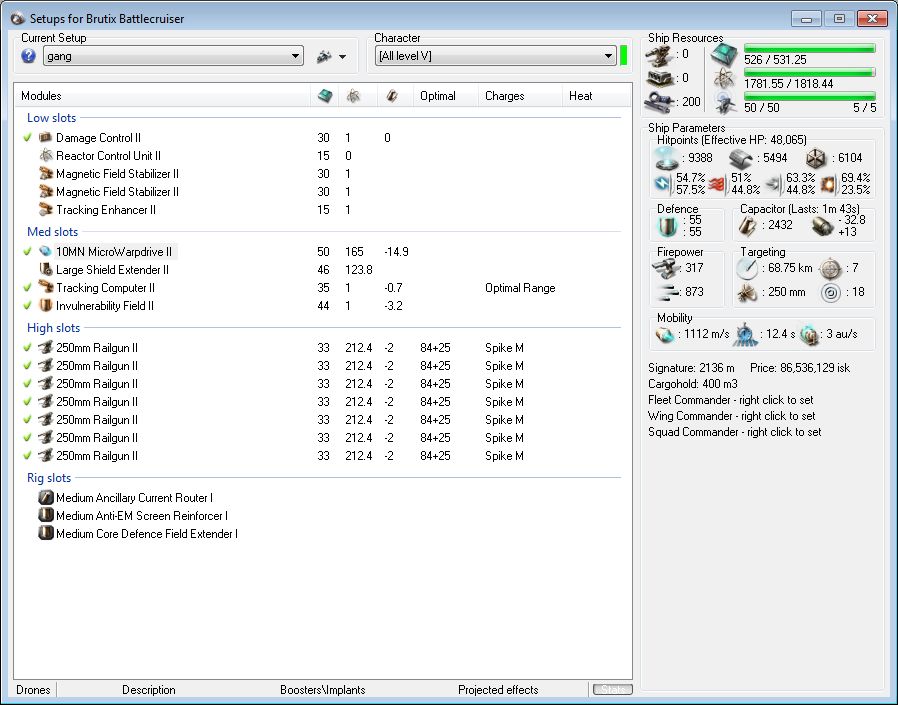Expand the arrow beside the ship icon

pos(342,57)
